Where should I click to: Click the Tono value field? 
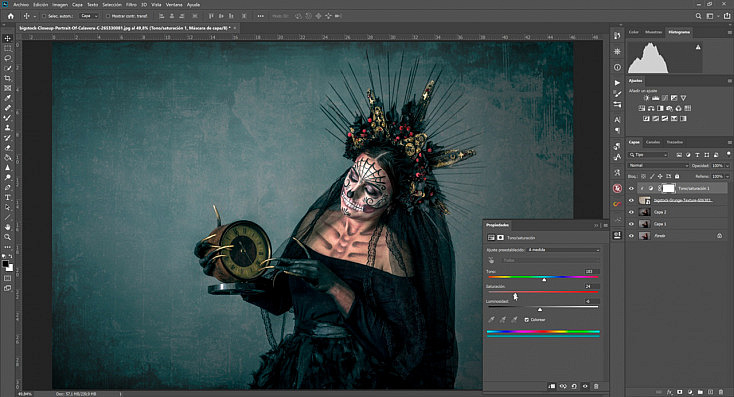click(x=591, y=272)
